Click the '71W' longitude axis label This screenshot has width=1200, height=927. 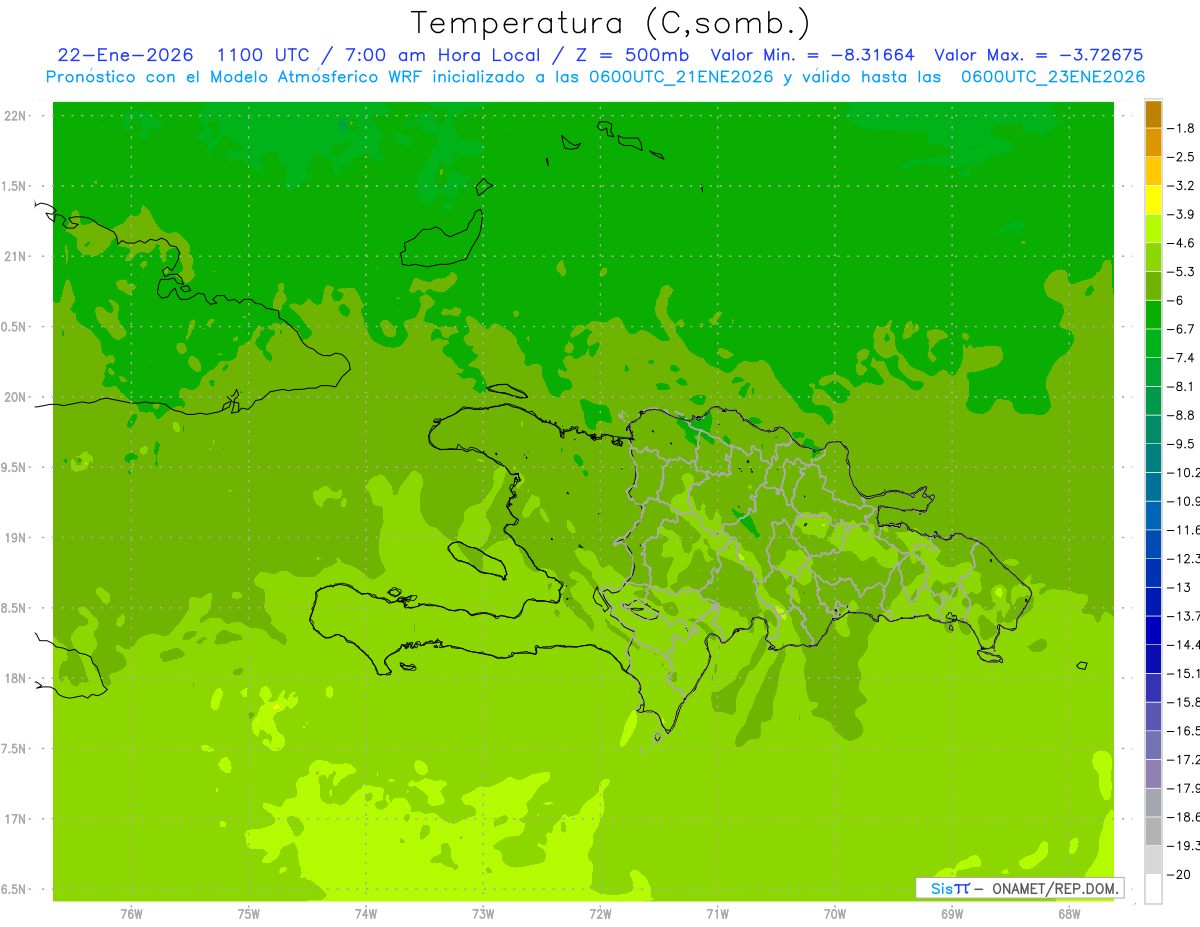click(x=717, y=914)
